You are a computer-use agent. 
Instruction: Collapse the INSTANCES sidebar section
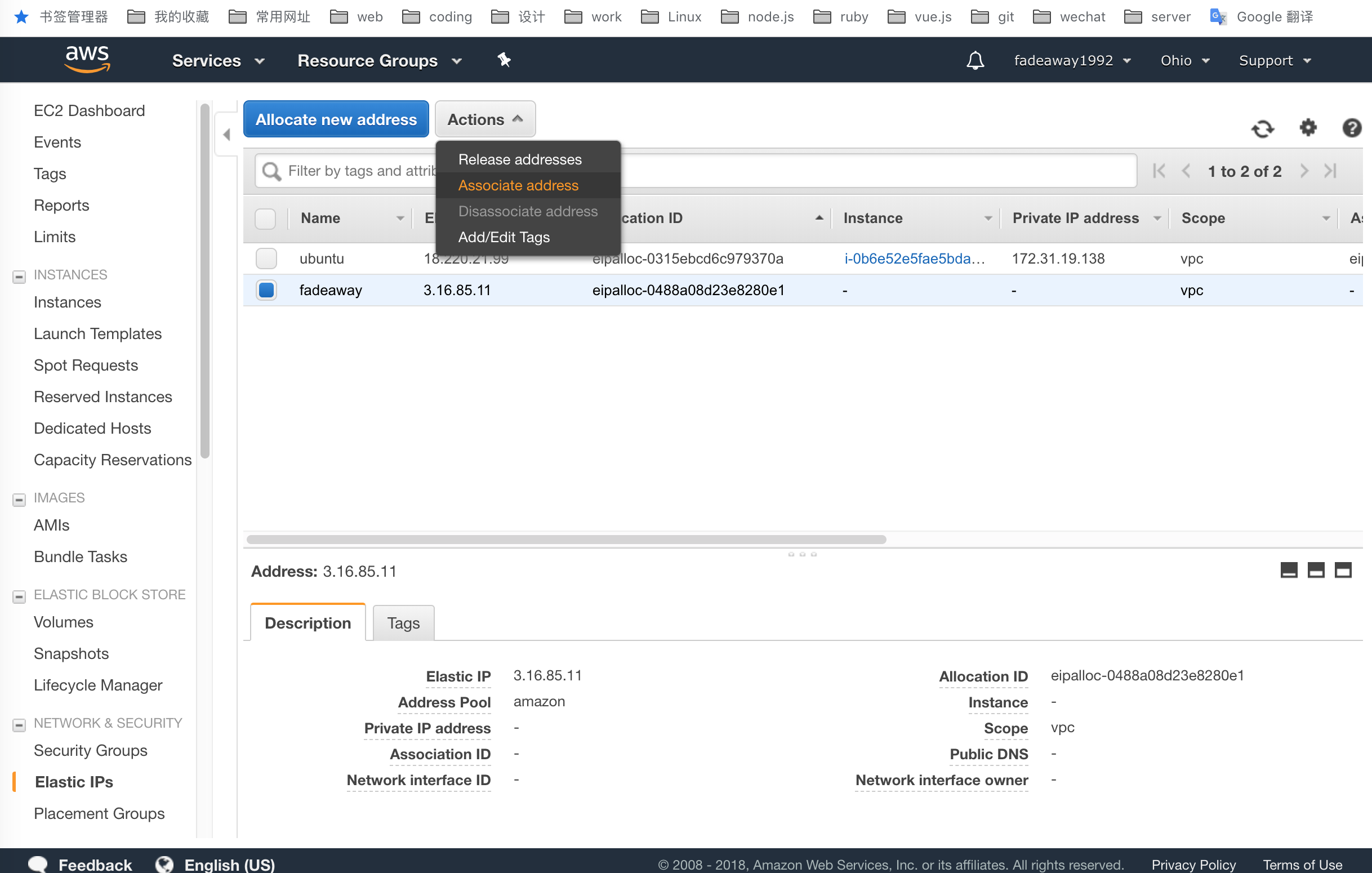point(19,277)
